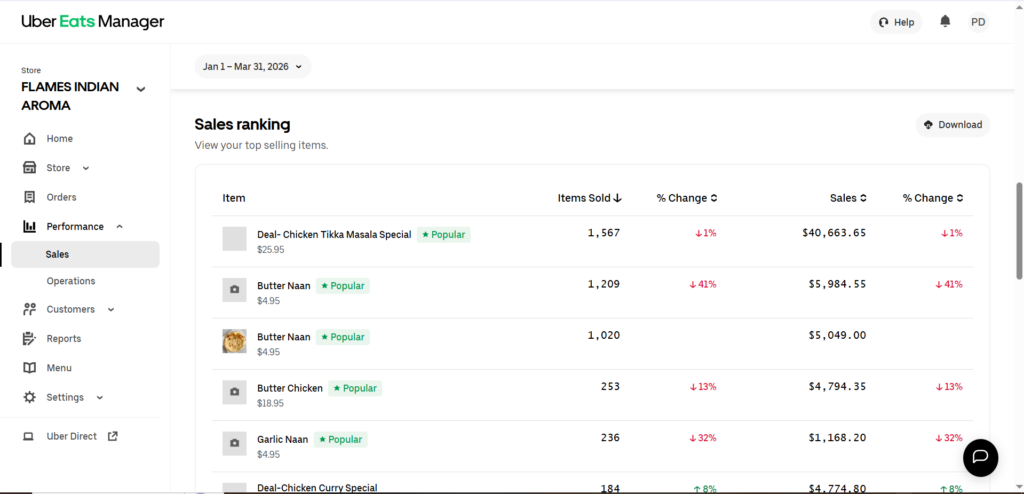Click the Uber Direct laptop icon
1024x494 pixels.
(28, 436)
